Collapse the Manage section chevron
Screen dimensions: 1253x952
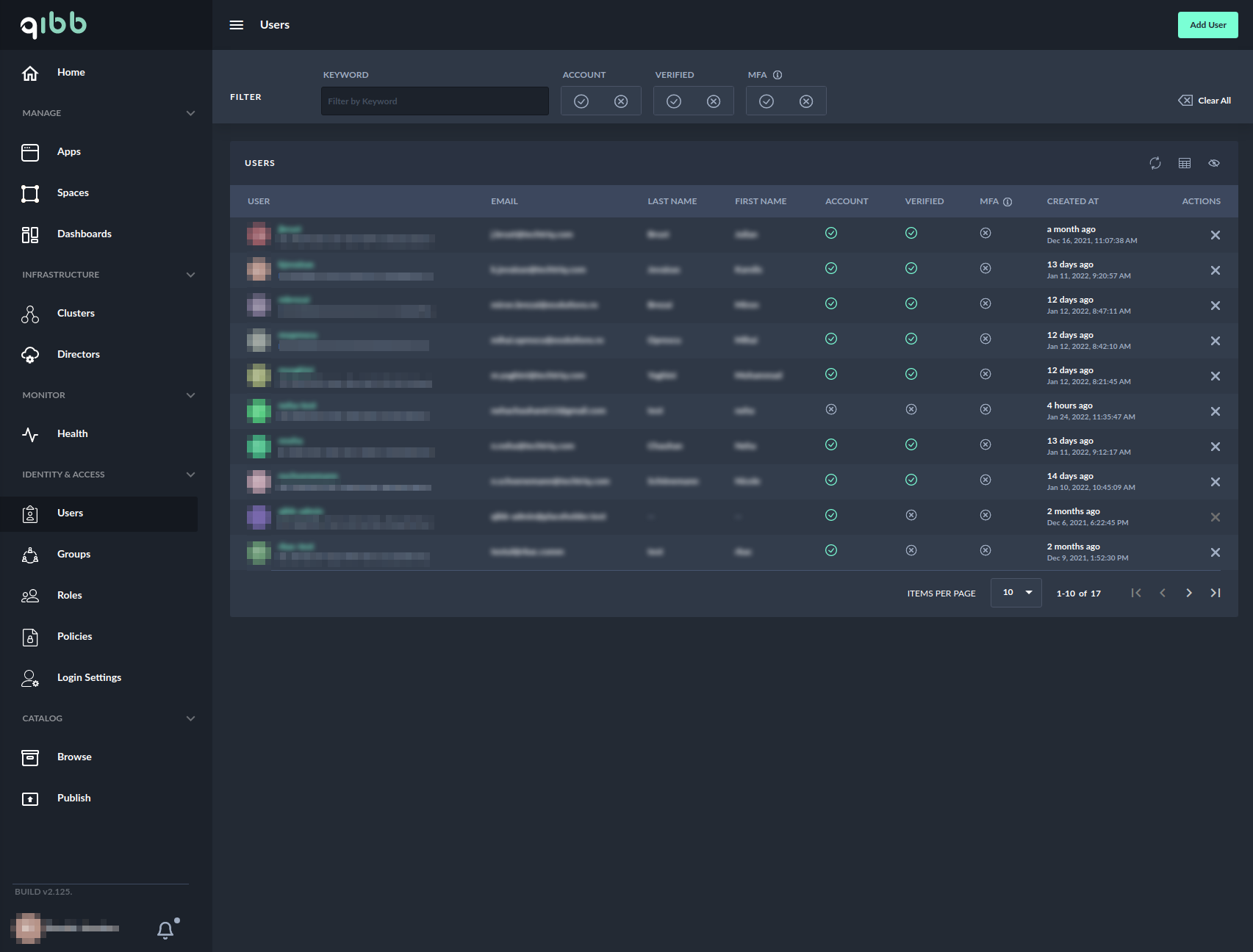pos(190,113)
